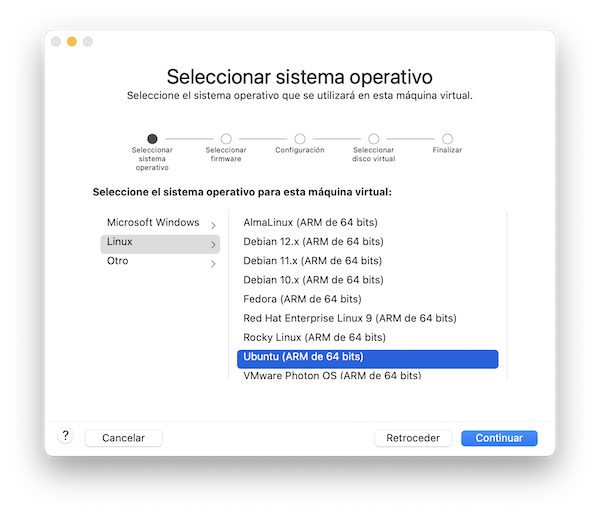This screenshot has height=515, width=600.
Task: Click the Seleccionar sistema operativo step circle
Action: (152, 139)
